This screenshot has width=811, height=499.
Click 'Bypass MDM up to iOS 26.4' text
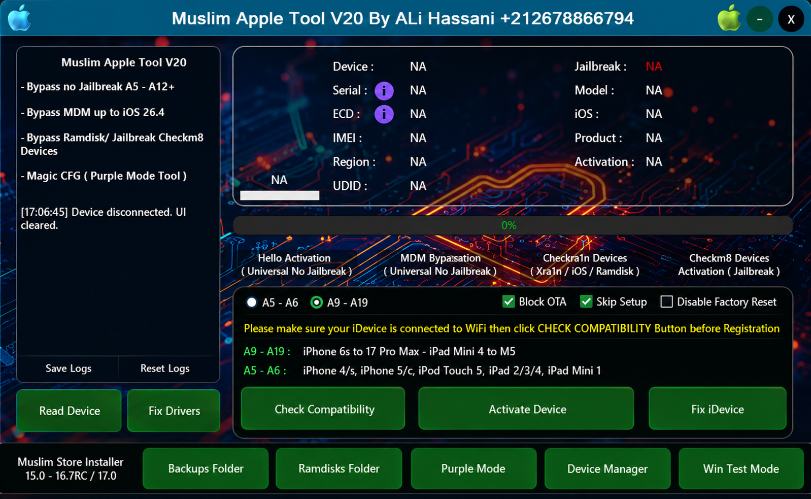tap(93, 112)
